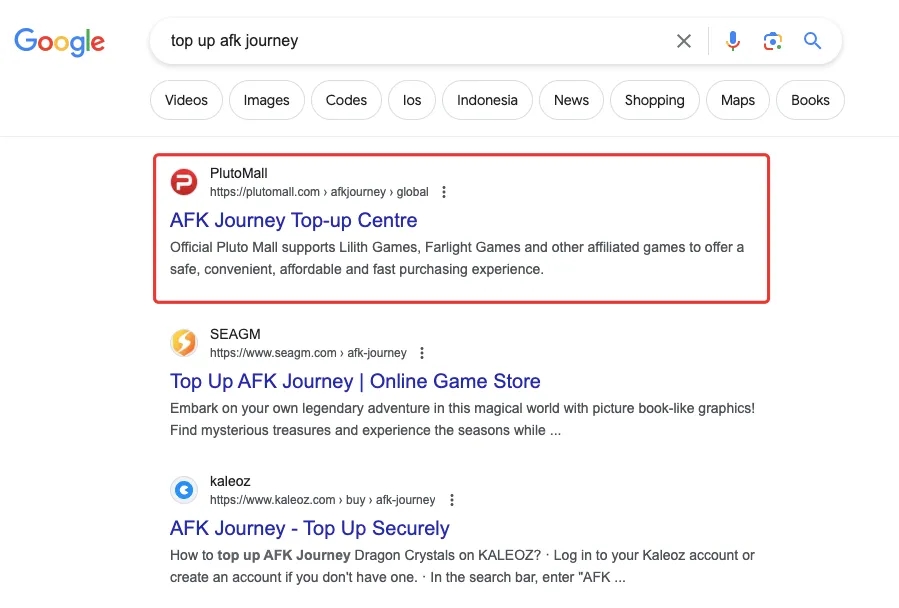Click the Google logo
Viewport: 899px width, 608px height.
coord(59,41)
